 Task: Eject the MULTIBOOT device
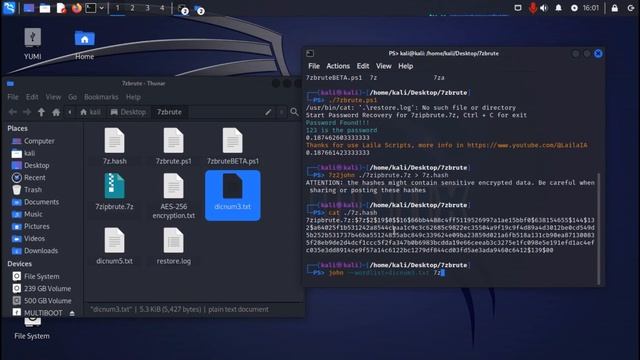coord(72,313)
